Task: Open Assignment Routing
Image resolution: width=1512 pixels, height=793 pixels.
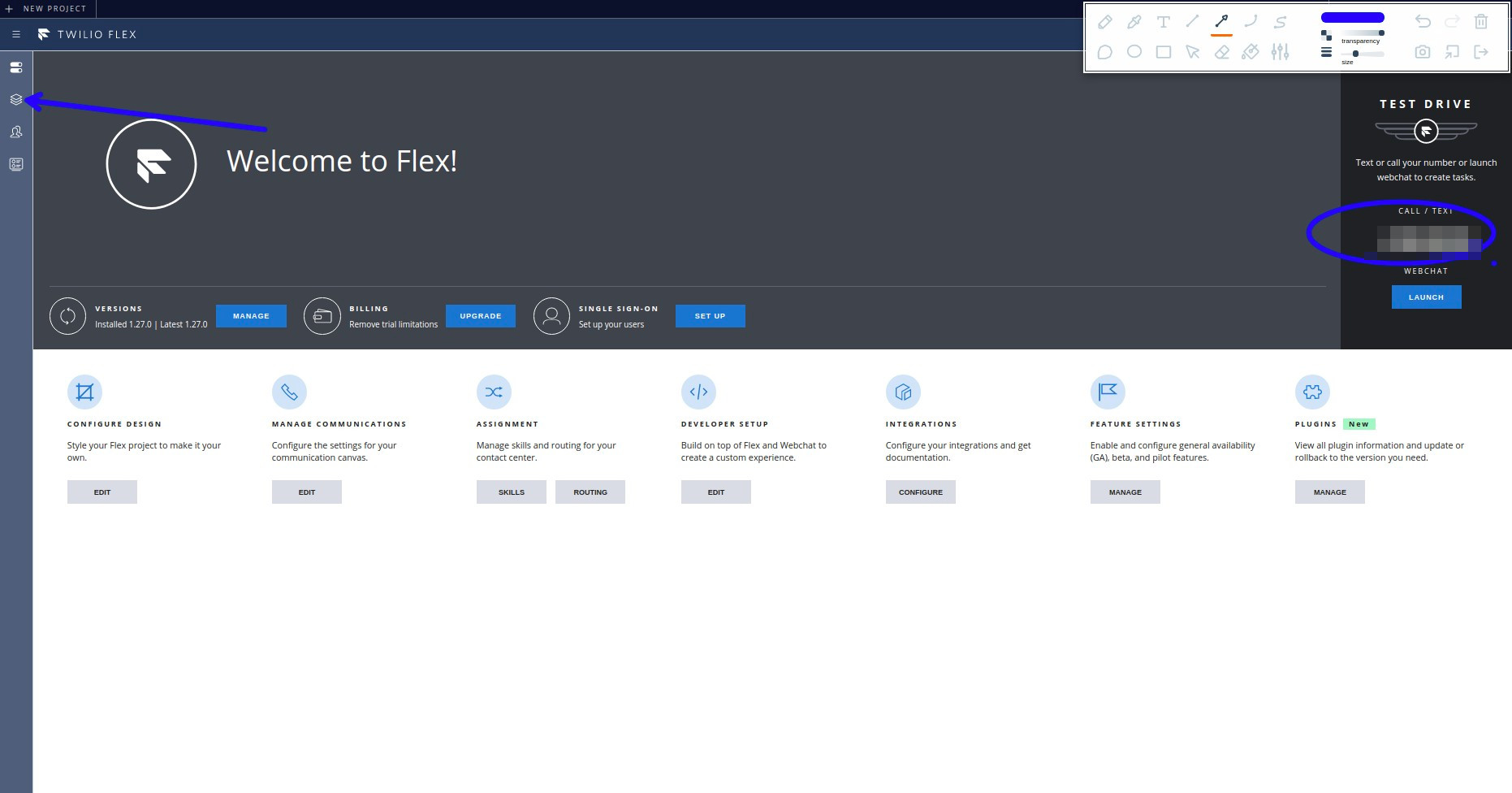Action: [590, 492]
